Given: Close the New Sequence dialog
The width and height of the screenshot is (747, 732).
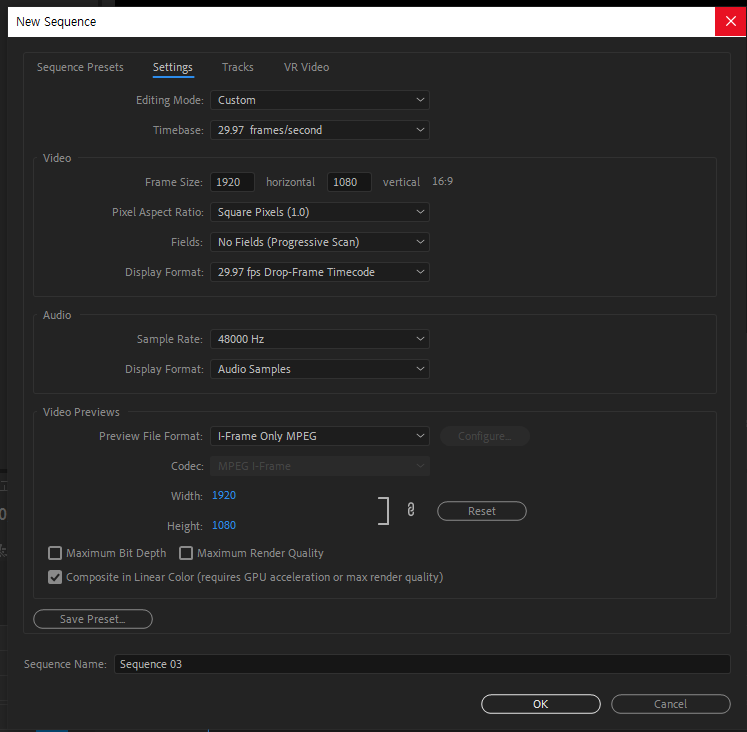Looking at the screenshot, I should pos(730,21).
